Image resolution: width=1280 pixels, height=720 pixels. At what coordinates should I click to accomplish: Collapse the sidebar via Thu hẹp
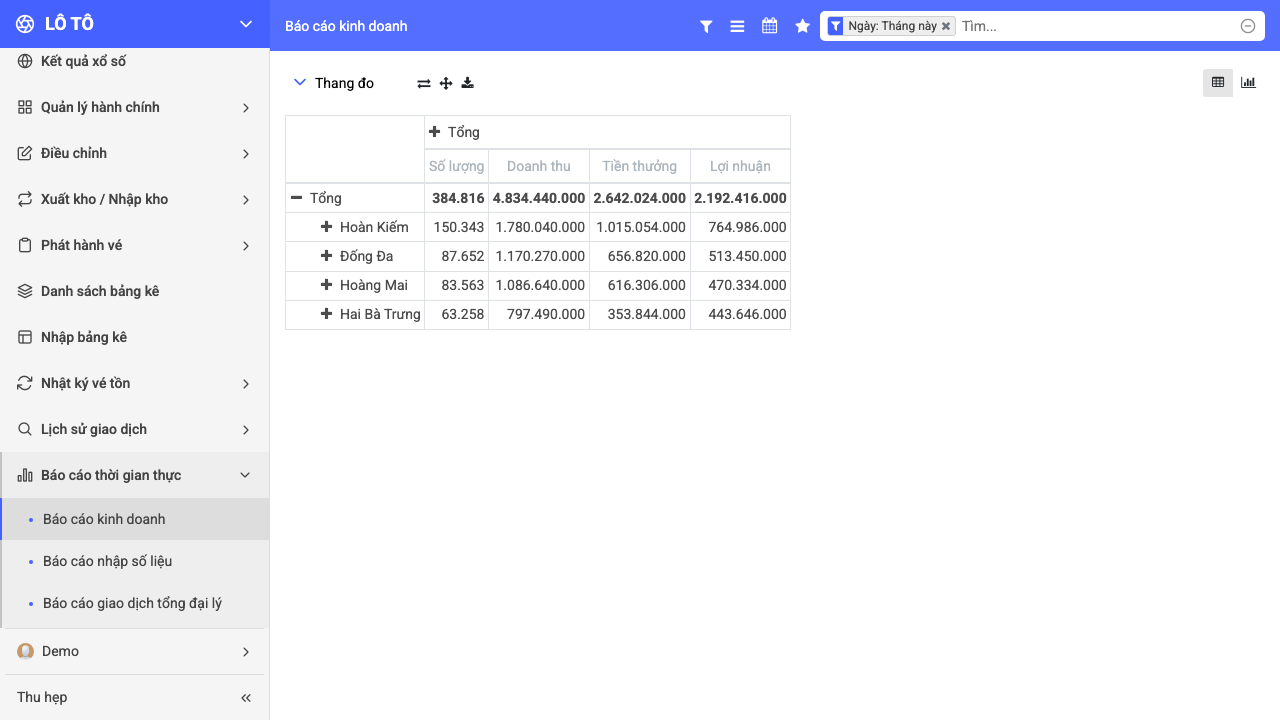[134, 697]
